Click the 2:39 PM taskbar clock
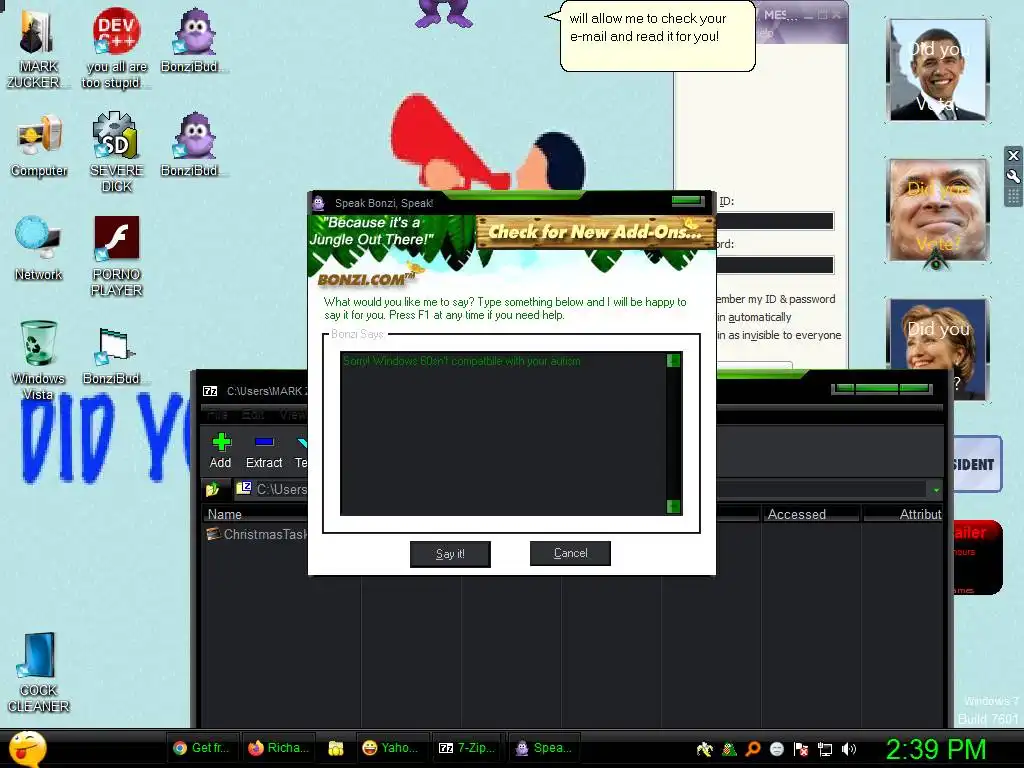Viewport: 1024px width, 768px height. pos(935,749)
